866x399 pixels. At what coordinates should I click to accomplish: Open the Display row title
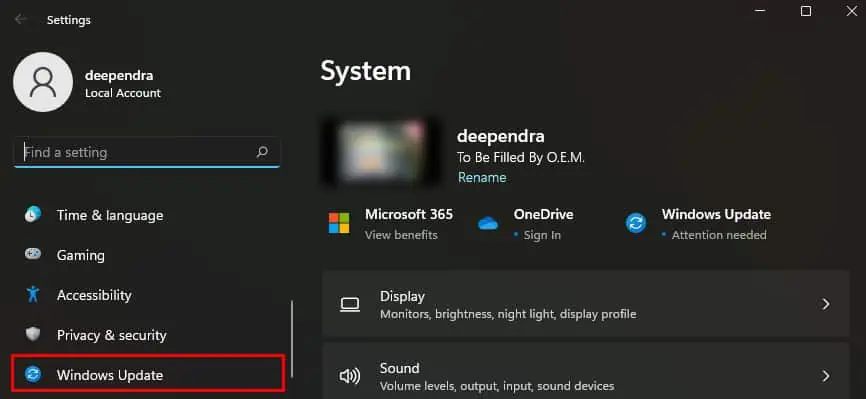tap(402, 296)
